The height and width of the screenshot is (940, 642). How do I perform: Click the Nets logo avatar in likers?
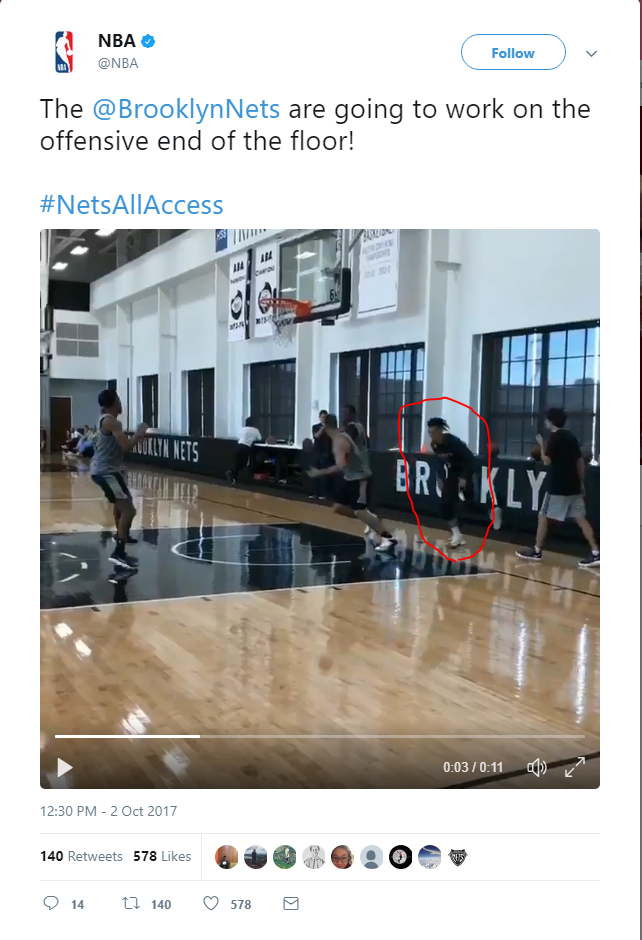pyautogui.click(x=458, y=857)
